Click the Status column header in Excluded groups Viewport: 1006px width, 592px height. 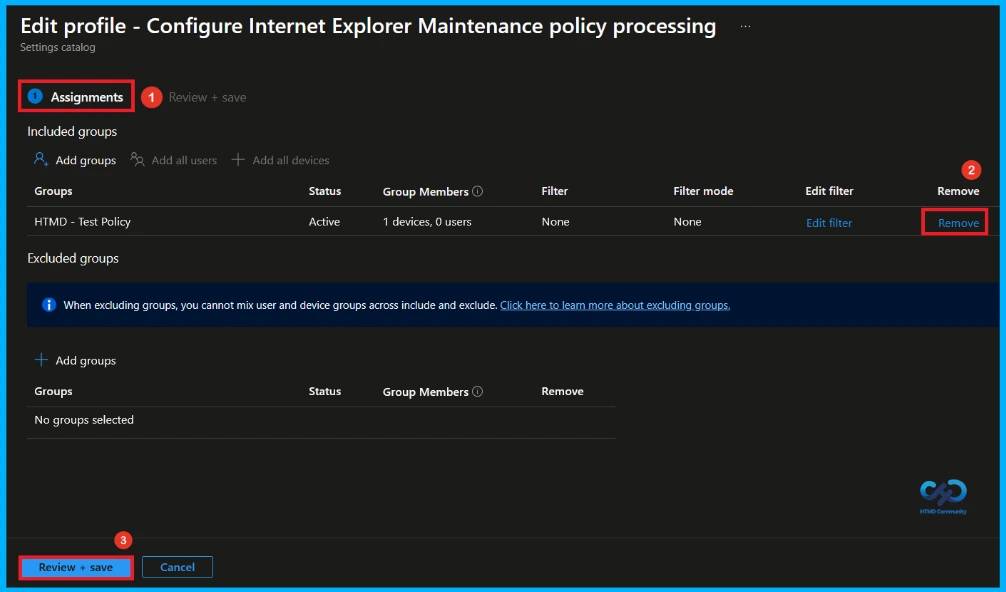[x=325, y=391]
